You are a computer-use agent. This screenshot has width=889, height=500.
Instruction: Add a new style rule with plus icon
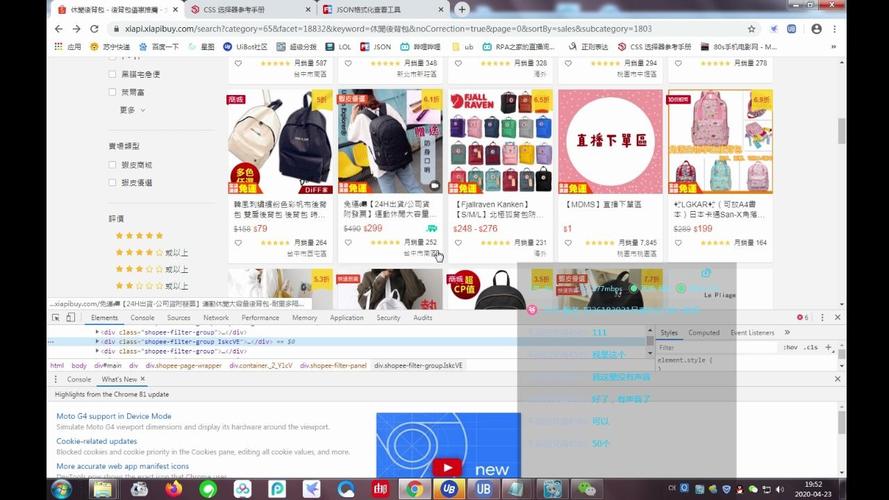coord(828,347)
